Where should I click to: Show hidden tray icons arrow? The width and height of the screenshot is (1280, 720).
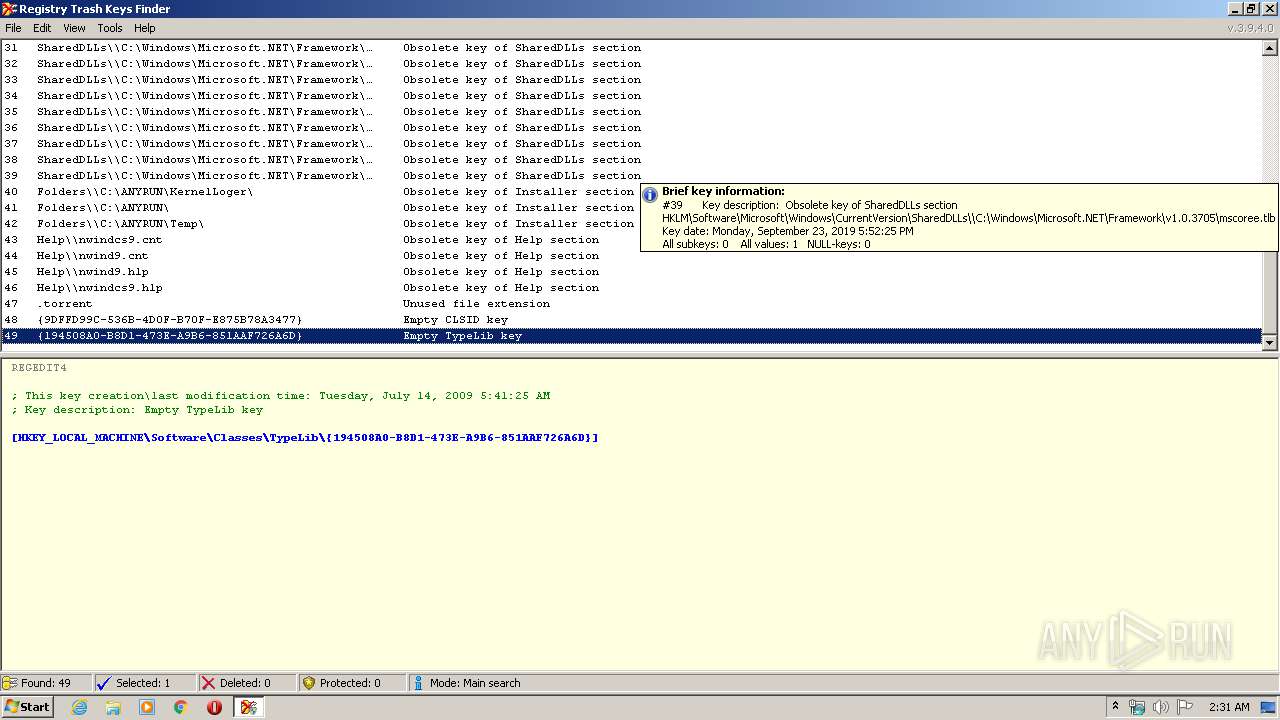pyautogui.click(x=1116, y=707)
